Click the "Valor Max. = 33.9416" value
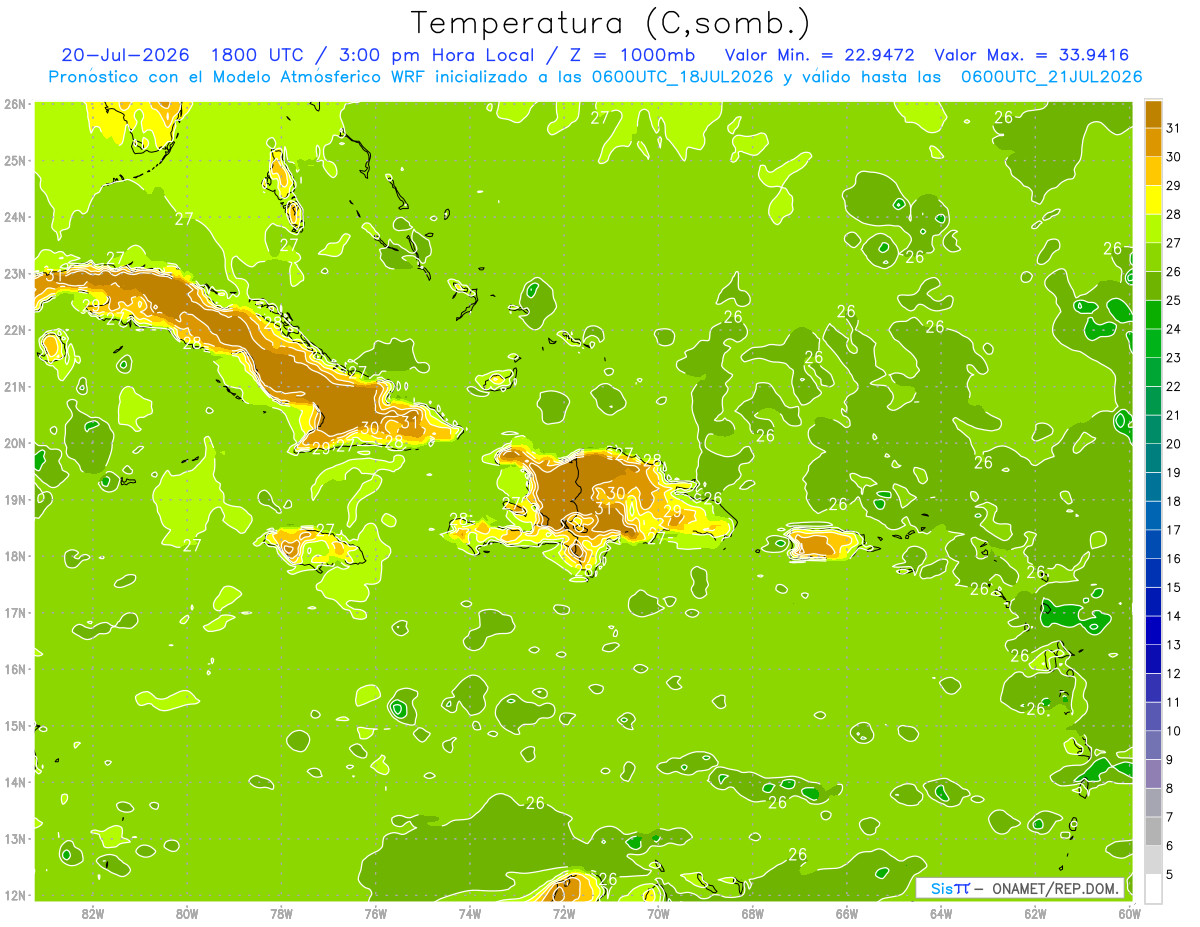1200x927 pixels. coord(1032,55)
